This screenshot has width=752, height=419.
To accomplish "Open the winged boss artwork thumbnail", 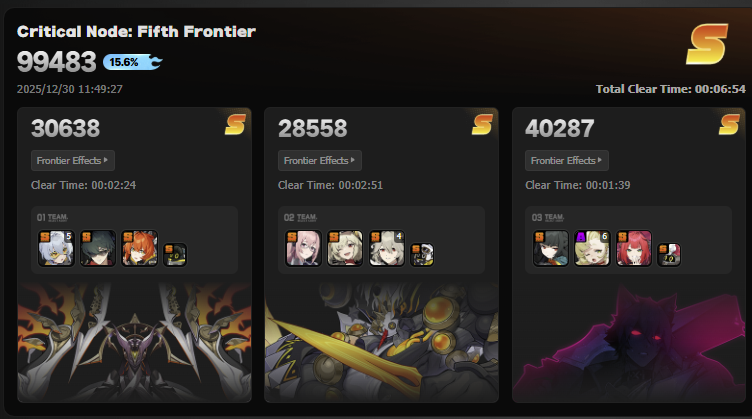I will pyautogui.click(x=134, y=342).
